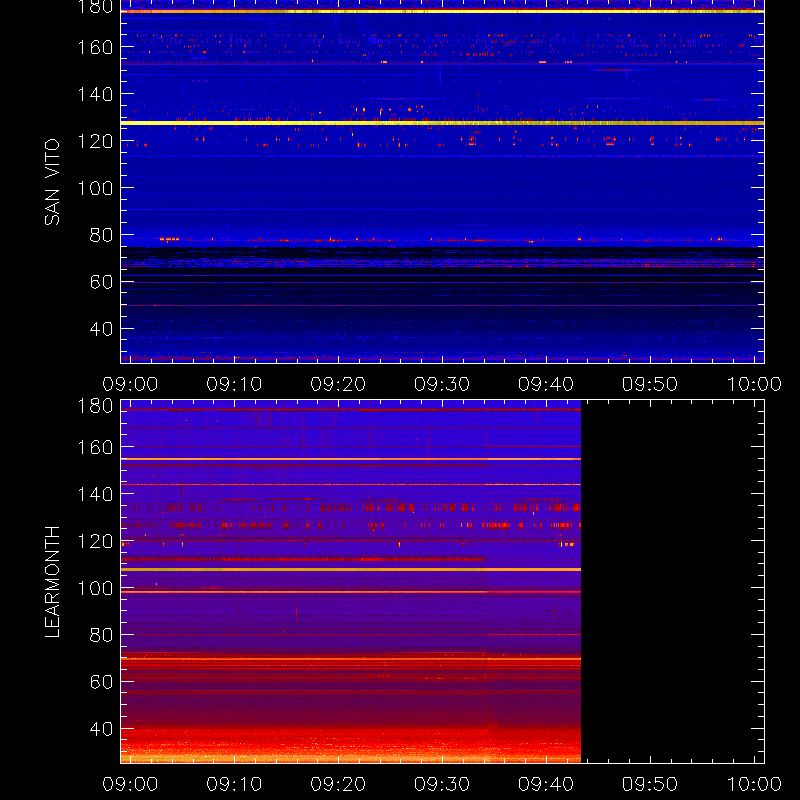Click the SAN VITO axis label

click(x=52, y=182)
